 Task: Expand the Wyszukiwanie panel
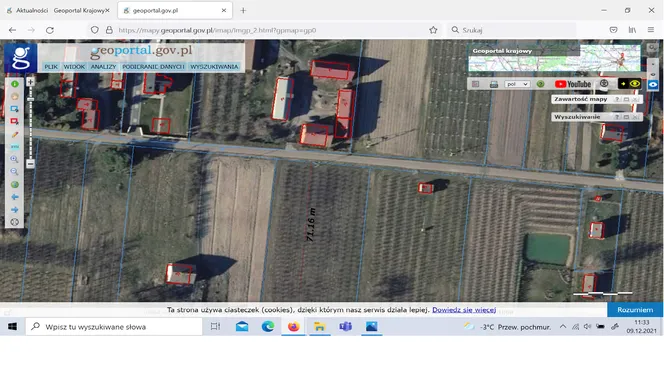[626, 117]
